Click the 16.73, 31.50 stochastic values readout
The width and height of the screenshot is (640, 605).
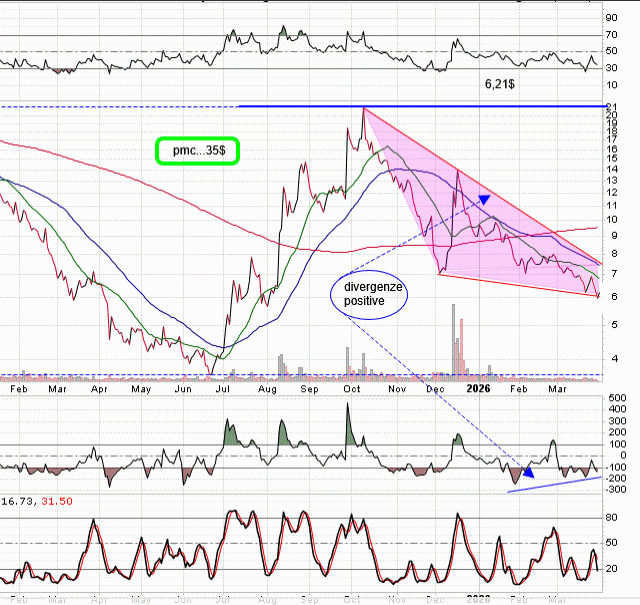pos(38,501)
